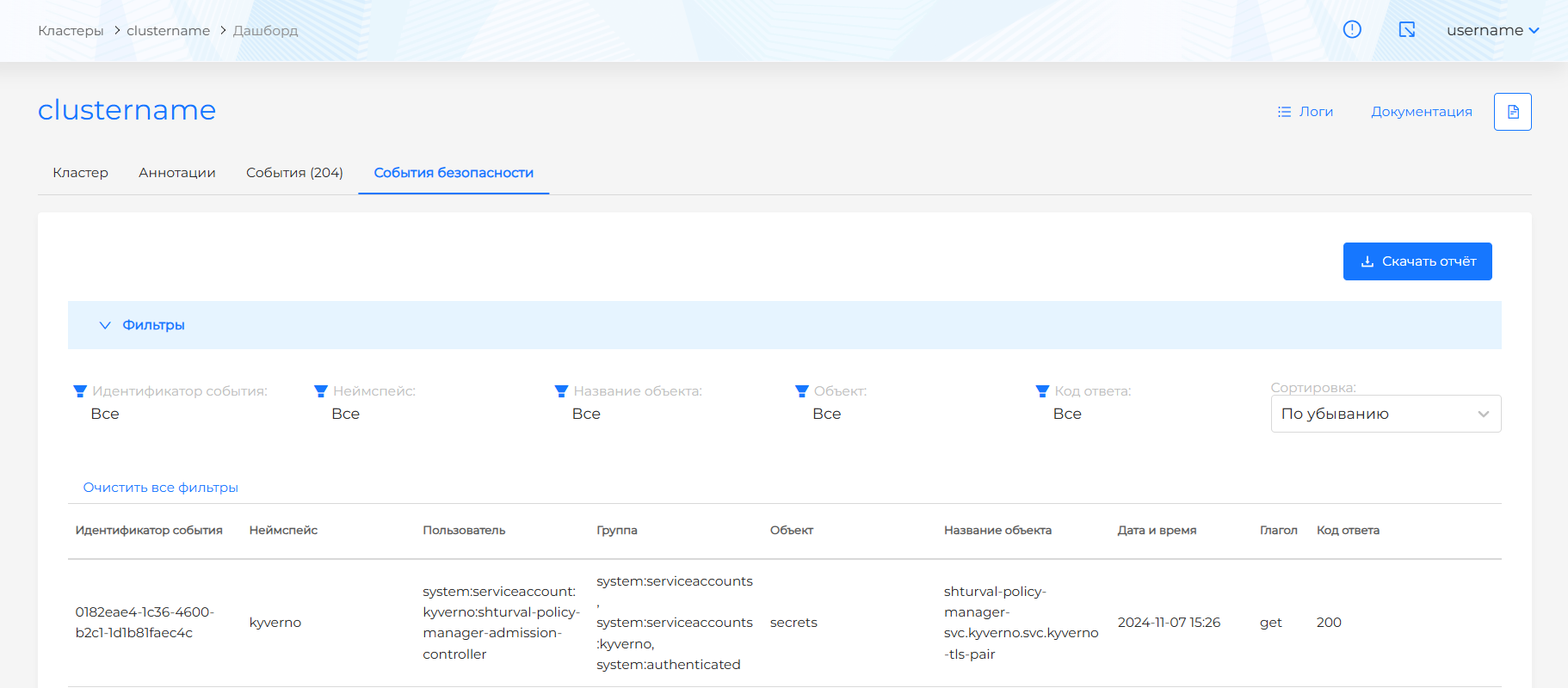
Task: Click filter funnel icon for Код ответа
Action: coord(1042,391)
